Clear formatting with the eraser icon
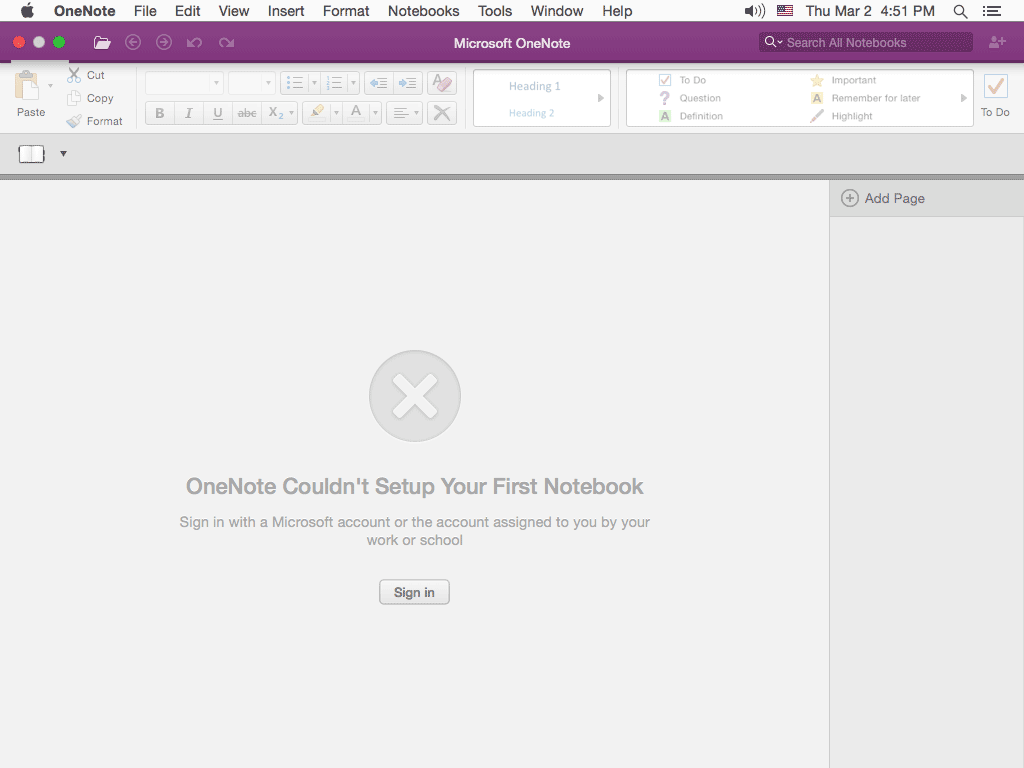The height and width of the screenshot is (768, 1024). [442, 84]
